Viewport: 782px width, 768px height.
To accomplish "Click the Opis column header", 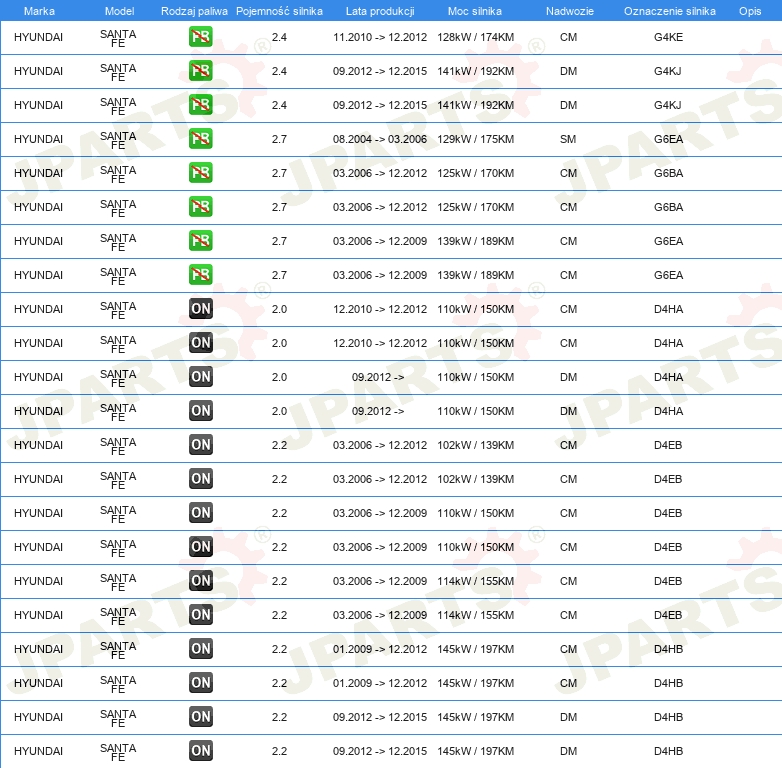I will point(750,11).
